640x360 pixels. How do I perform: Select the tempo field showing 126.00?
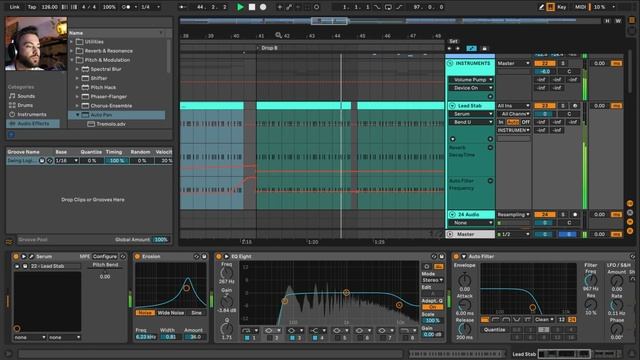(x=49, y=7)
